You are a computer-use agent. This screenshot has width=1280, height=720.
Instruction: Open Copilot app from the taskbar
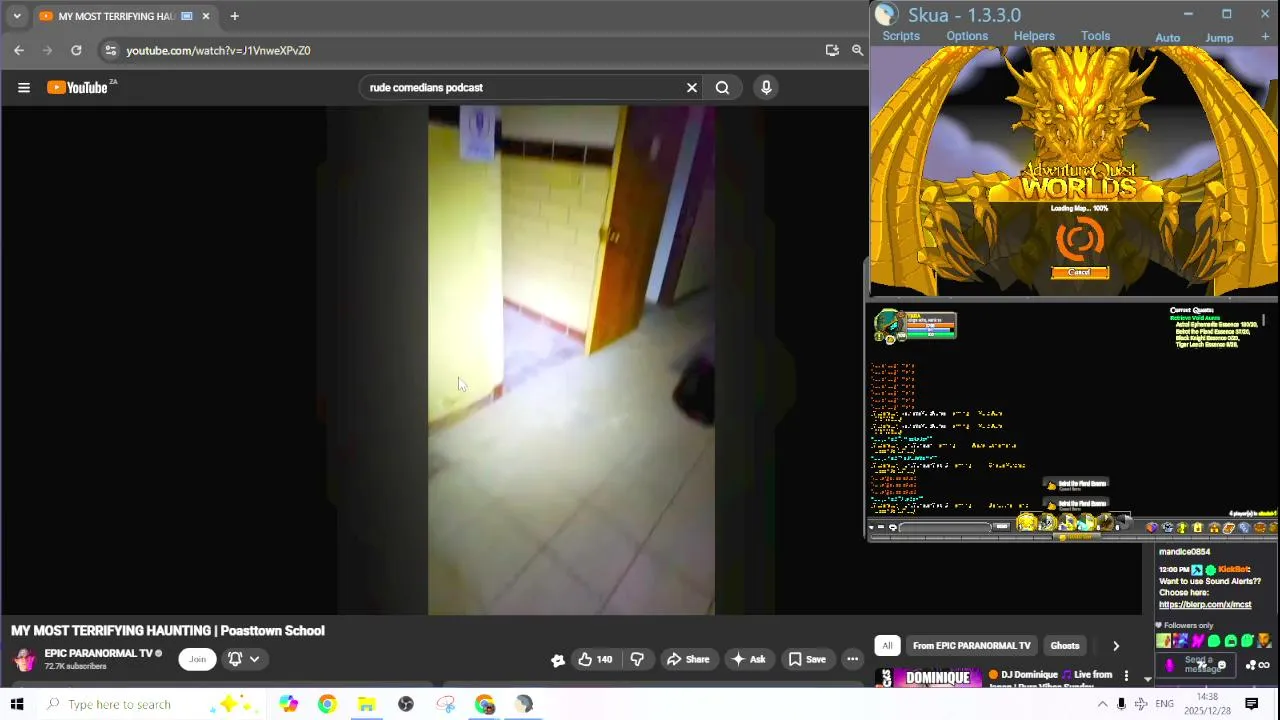(288, 704)
